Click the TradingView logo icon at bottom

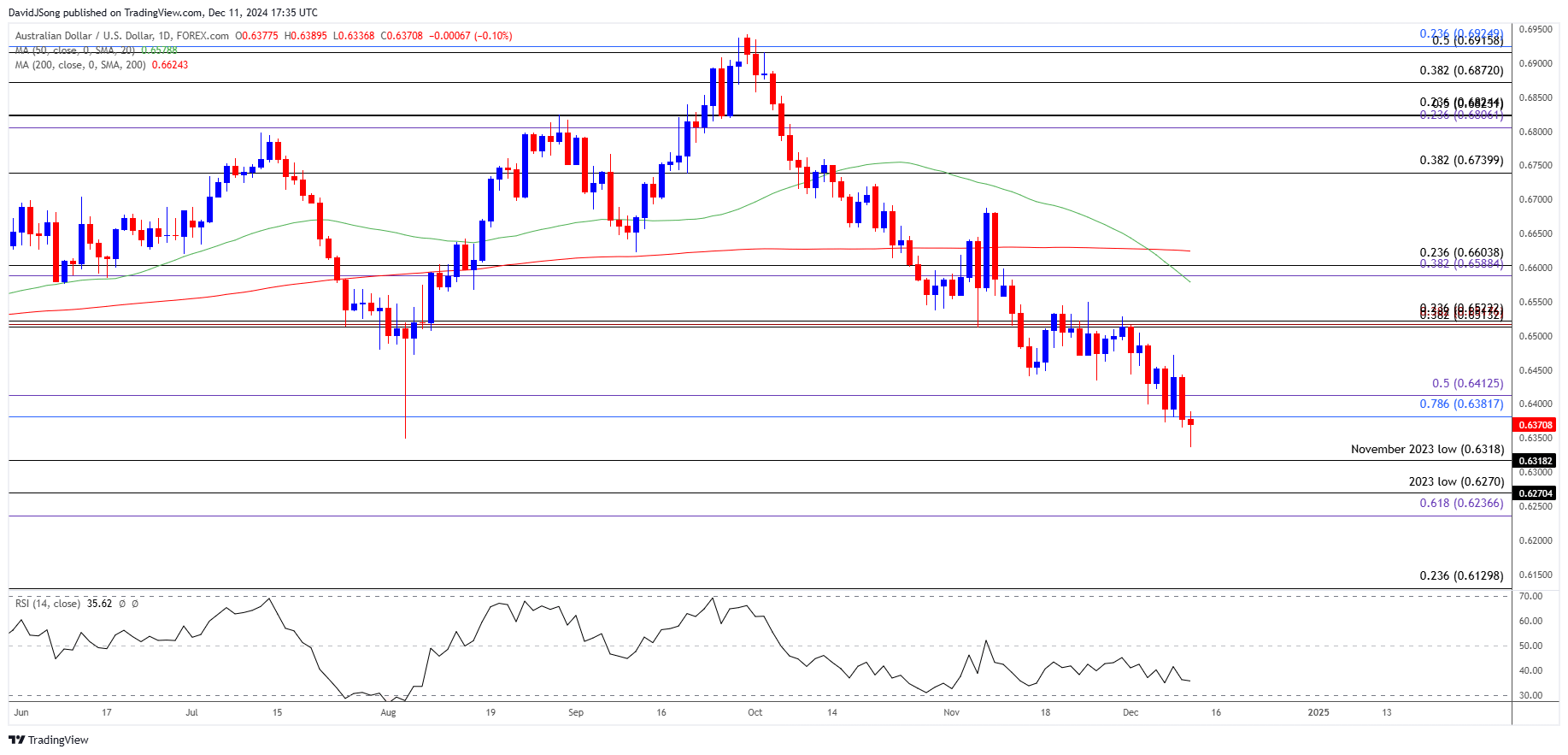(x=16, y=740)
